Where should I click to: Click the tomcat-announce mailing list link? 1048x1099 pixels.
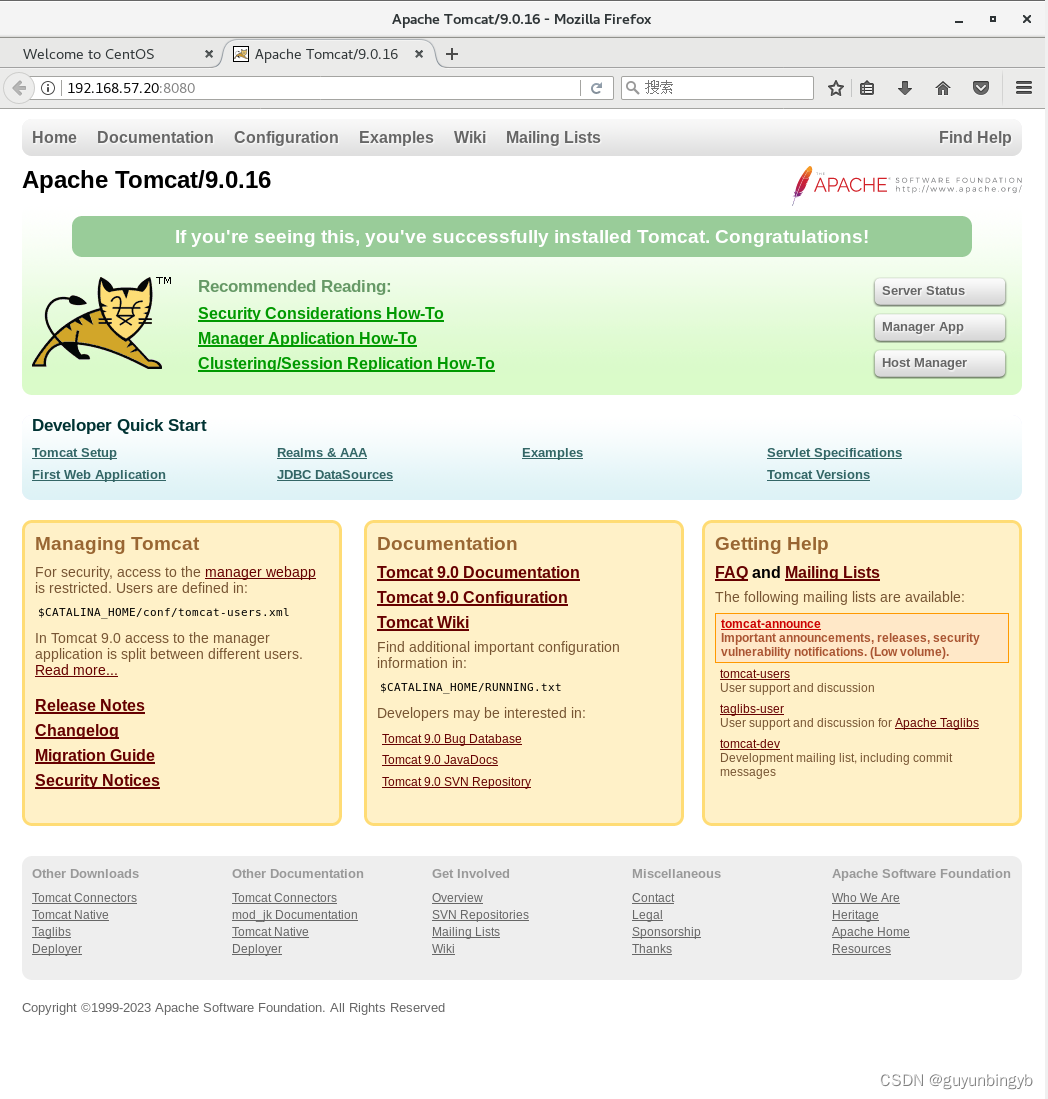point(770,624)
